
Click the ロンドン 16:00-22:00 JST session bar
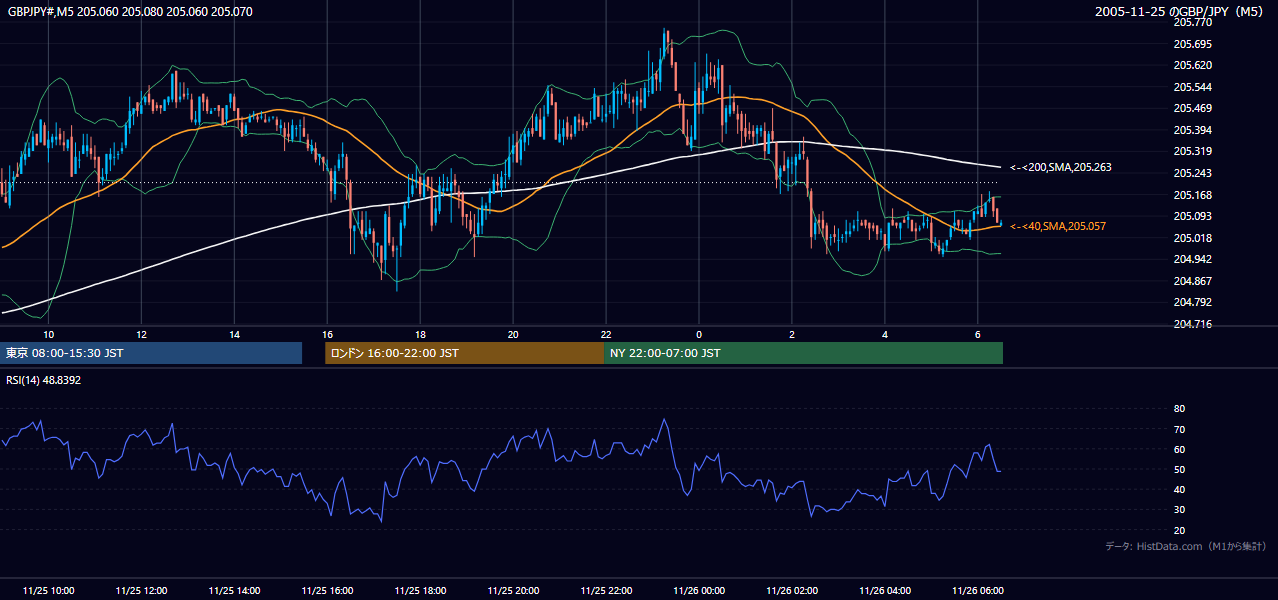464,353
